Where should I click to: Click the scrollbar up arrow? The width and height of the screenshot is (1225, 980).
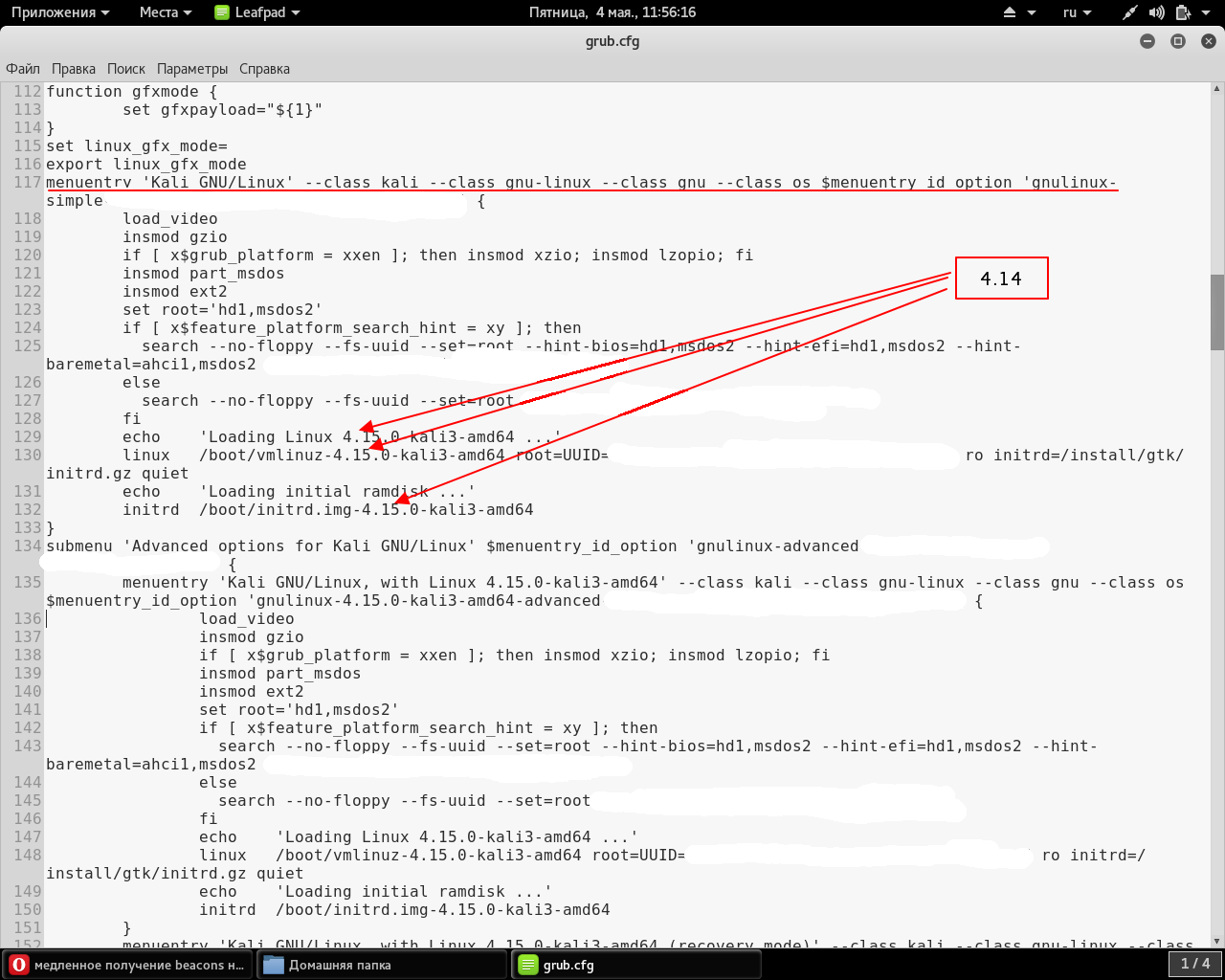tap(1217, 87)
